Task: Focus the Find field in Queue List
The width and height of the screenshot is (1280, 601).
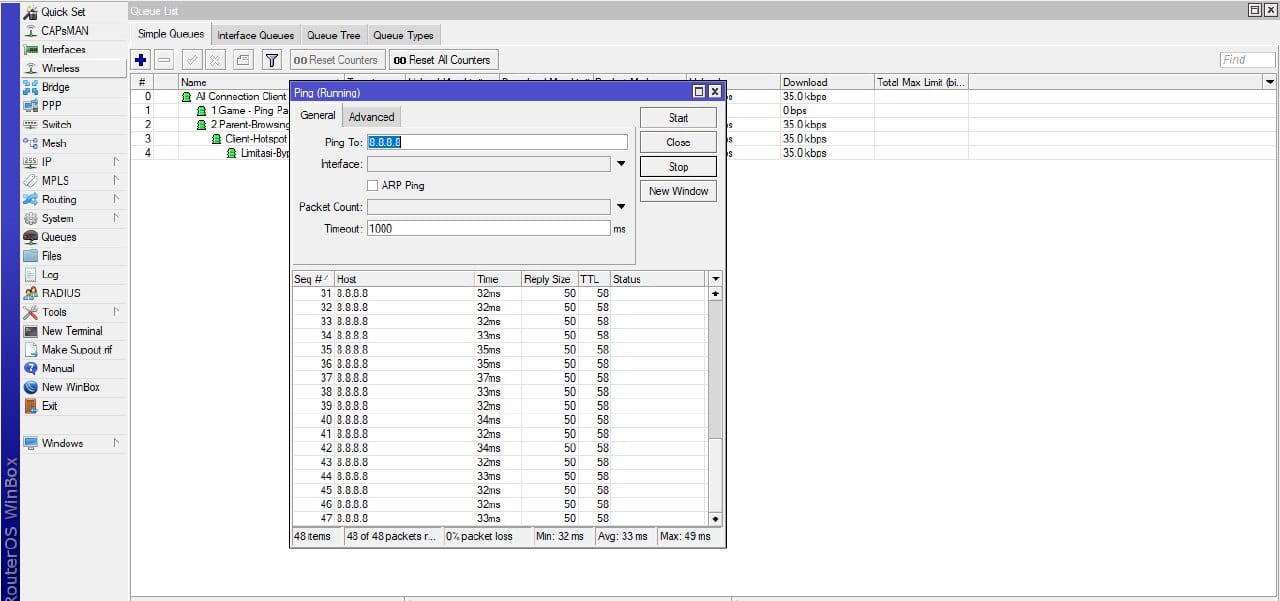Action: 1247,60
